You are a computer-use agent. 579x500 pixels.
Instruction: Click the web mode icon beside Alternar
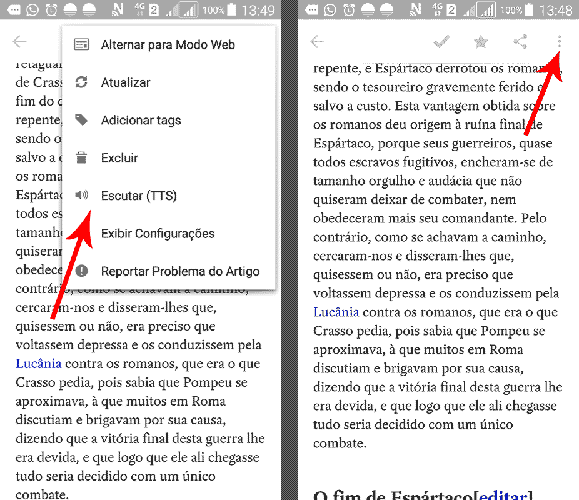[x=82, y=44]
